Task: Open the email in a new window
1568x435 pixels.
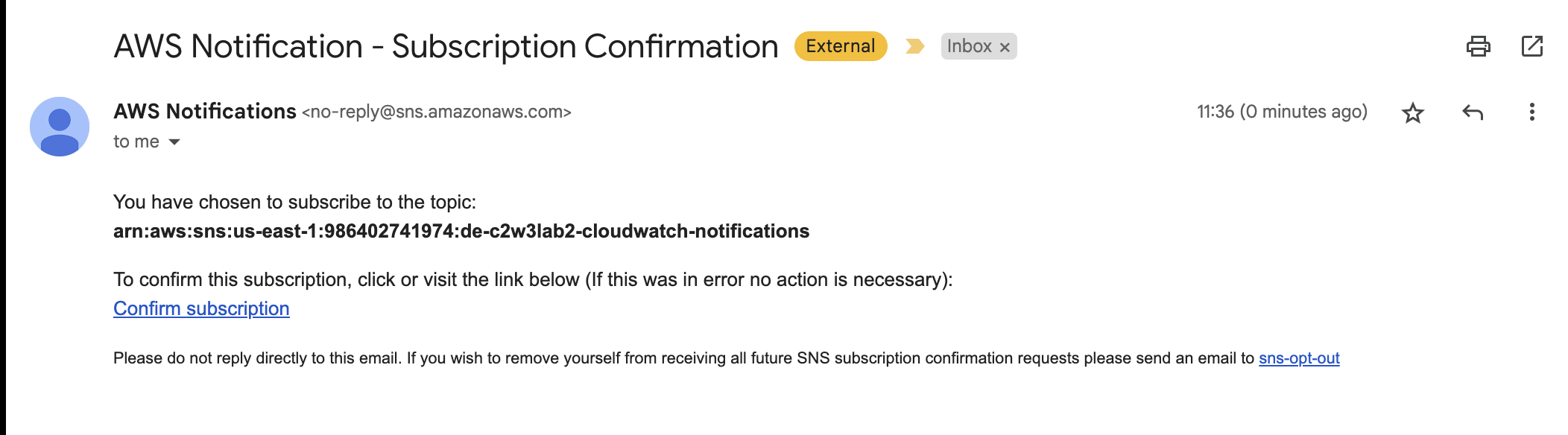Action: point(1531,46)
